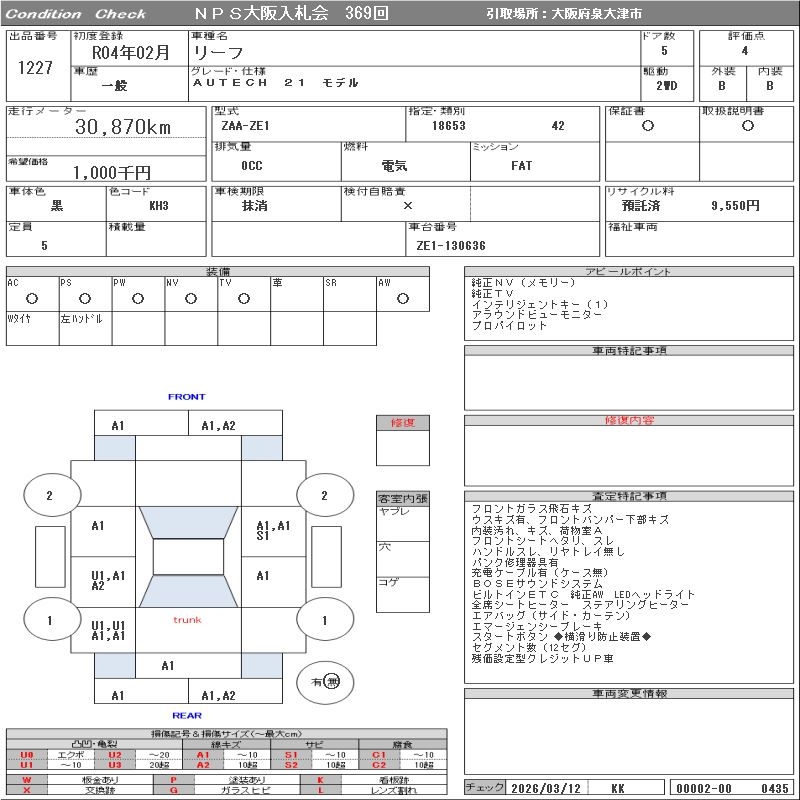
Task: Select odometer reading 30,870km
Action: (x=123, y=127)
